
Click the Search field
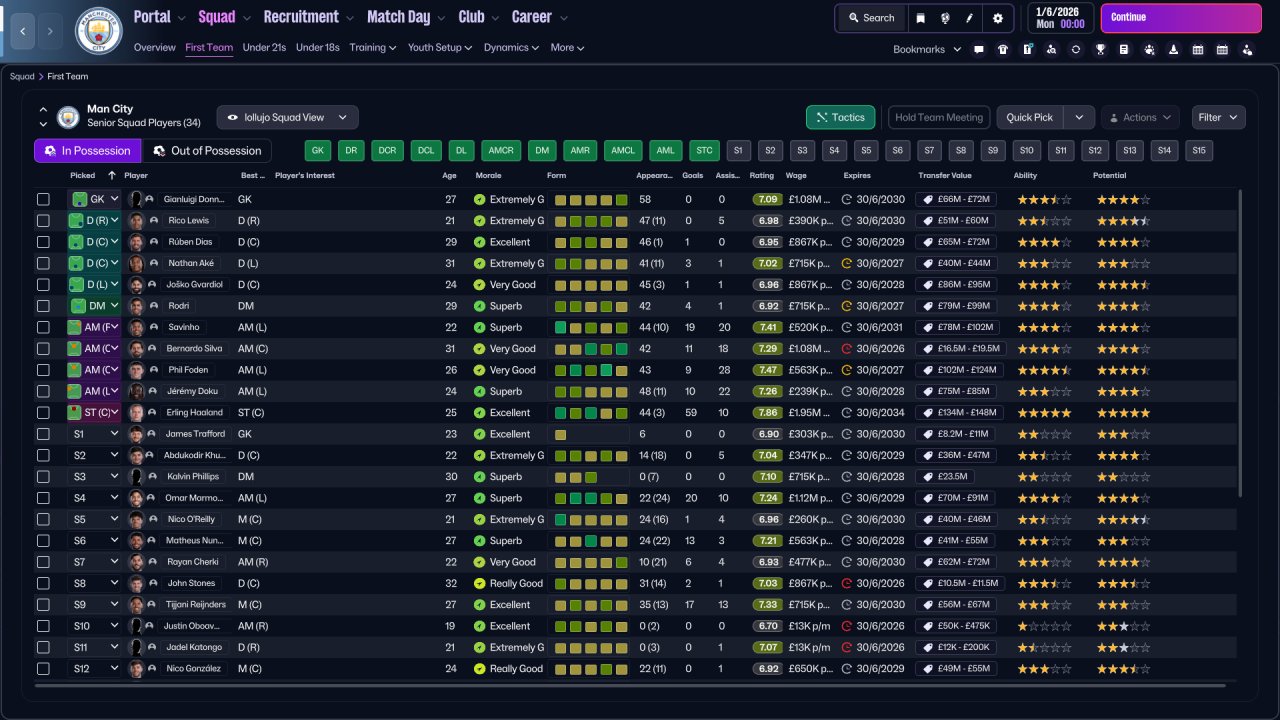[x=871, y=18]
